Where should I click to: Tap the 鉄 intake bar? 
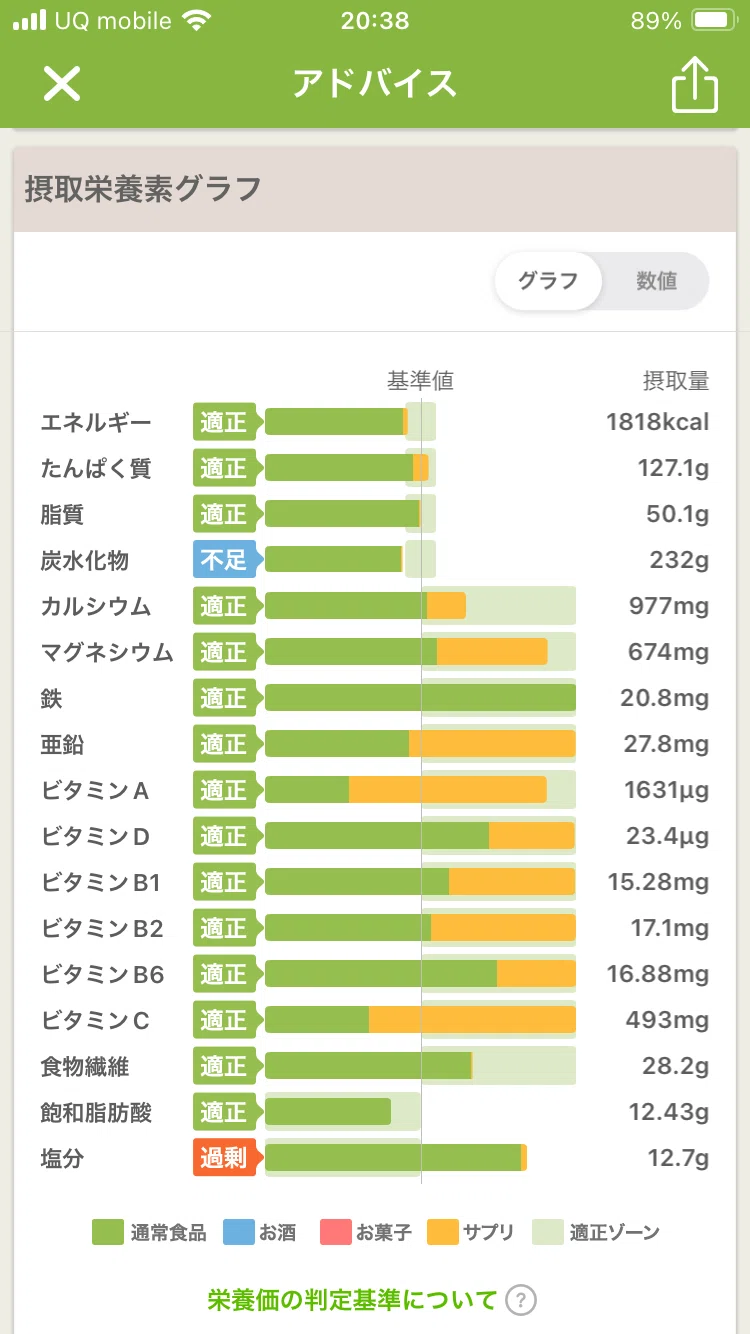(x=420, y=698)
